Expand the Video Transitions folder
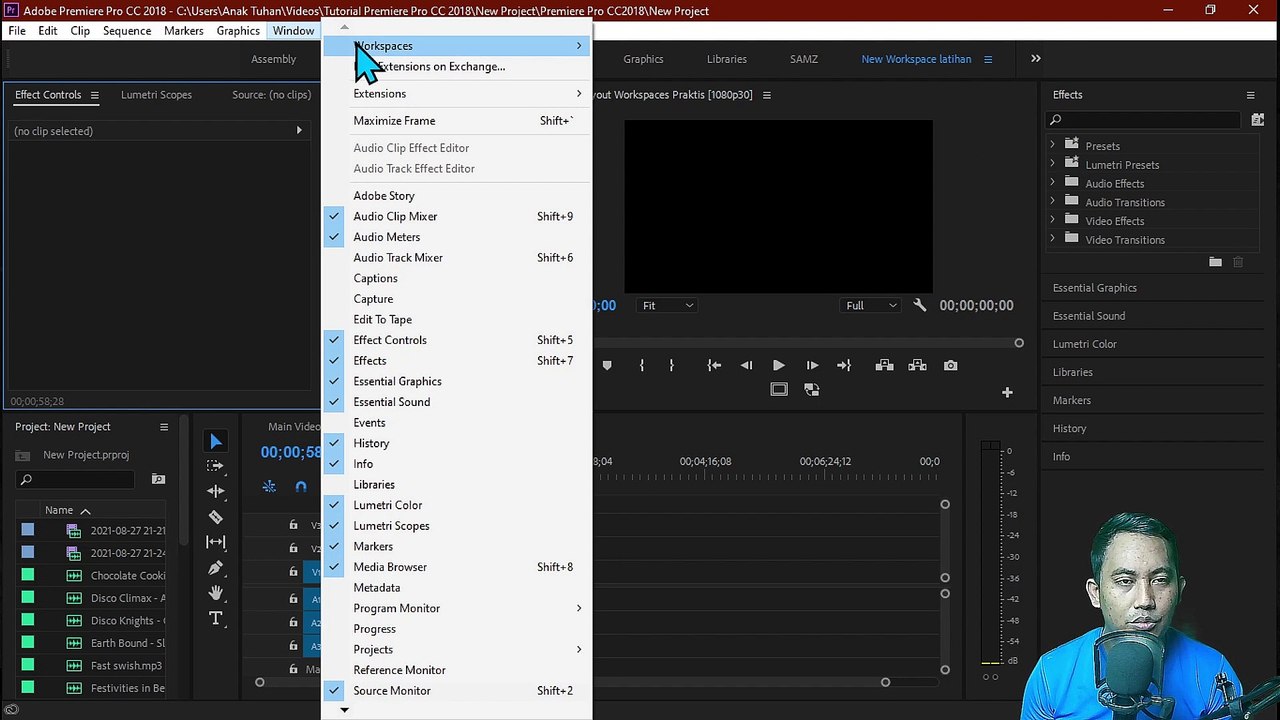The width and height of the screenshot is (1280, 720). point(1052,239)
